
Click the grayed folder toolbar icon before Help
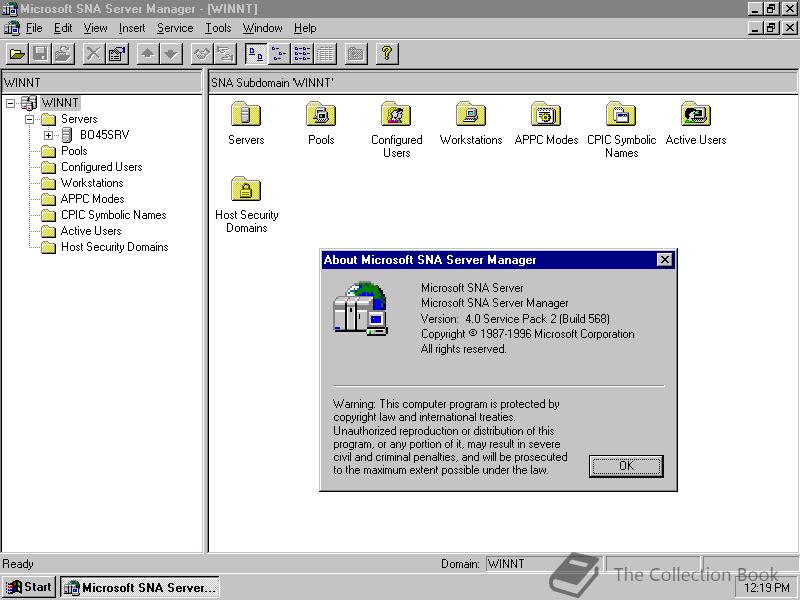click(356, 54)
